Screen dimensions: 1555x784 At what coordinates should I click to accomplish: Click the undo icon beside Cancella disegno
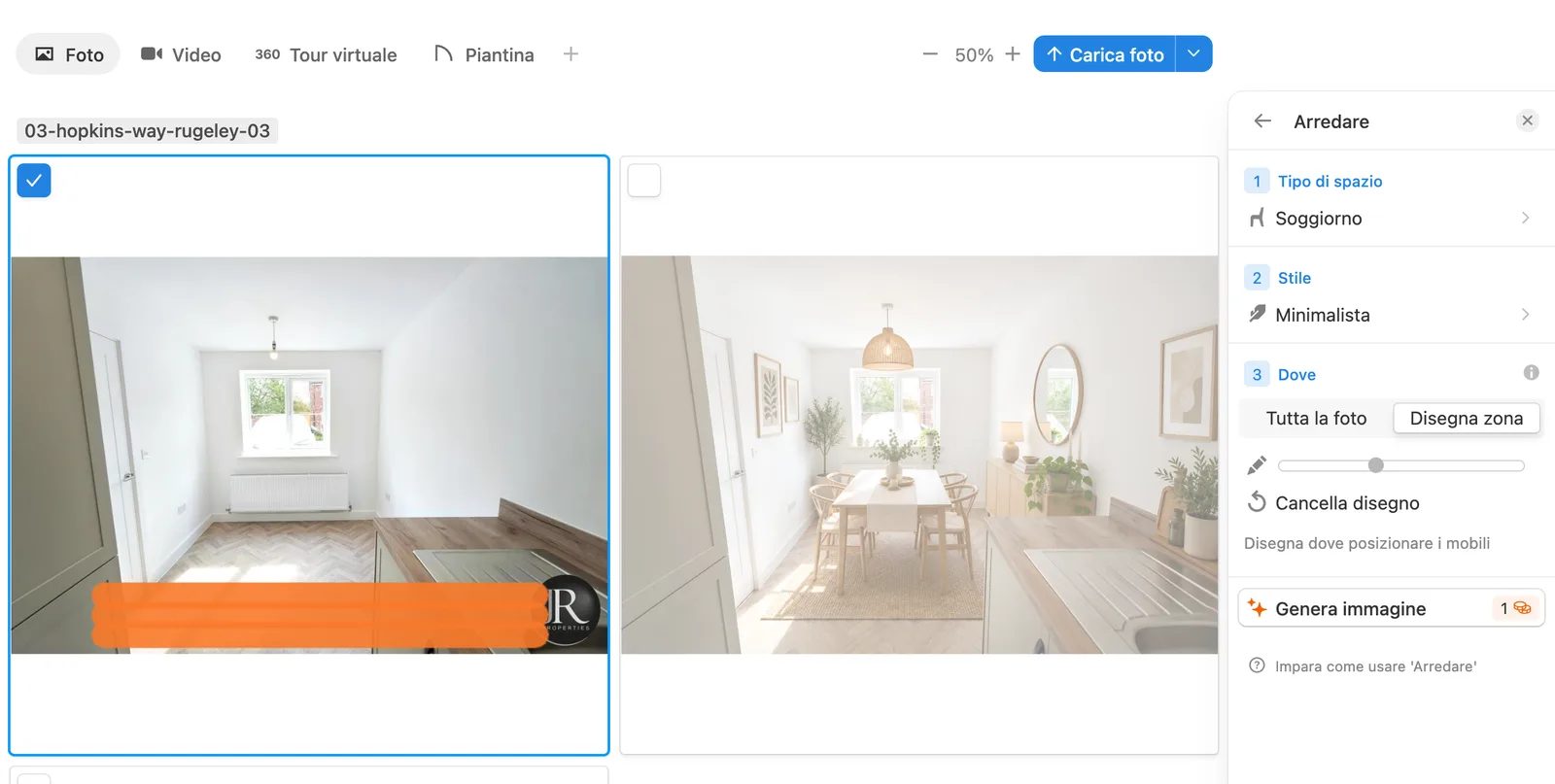click(x=1257, y=502)
